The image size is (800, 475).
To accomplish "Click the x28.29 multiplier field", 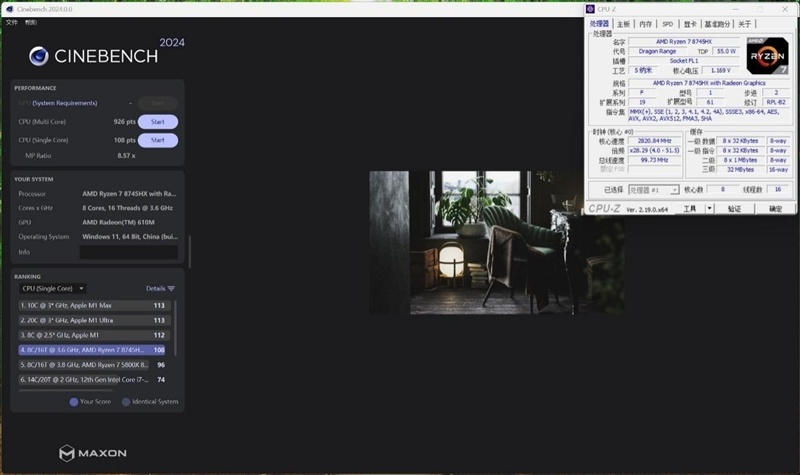I will click(654, 151).
